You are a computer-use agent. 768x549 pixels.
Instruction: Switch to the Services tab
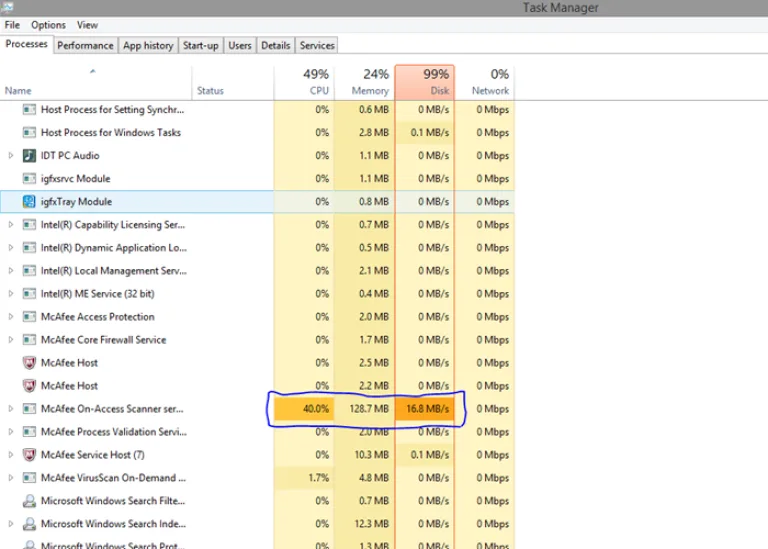(317, 46)
